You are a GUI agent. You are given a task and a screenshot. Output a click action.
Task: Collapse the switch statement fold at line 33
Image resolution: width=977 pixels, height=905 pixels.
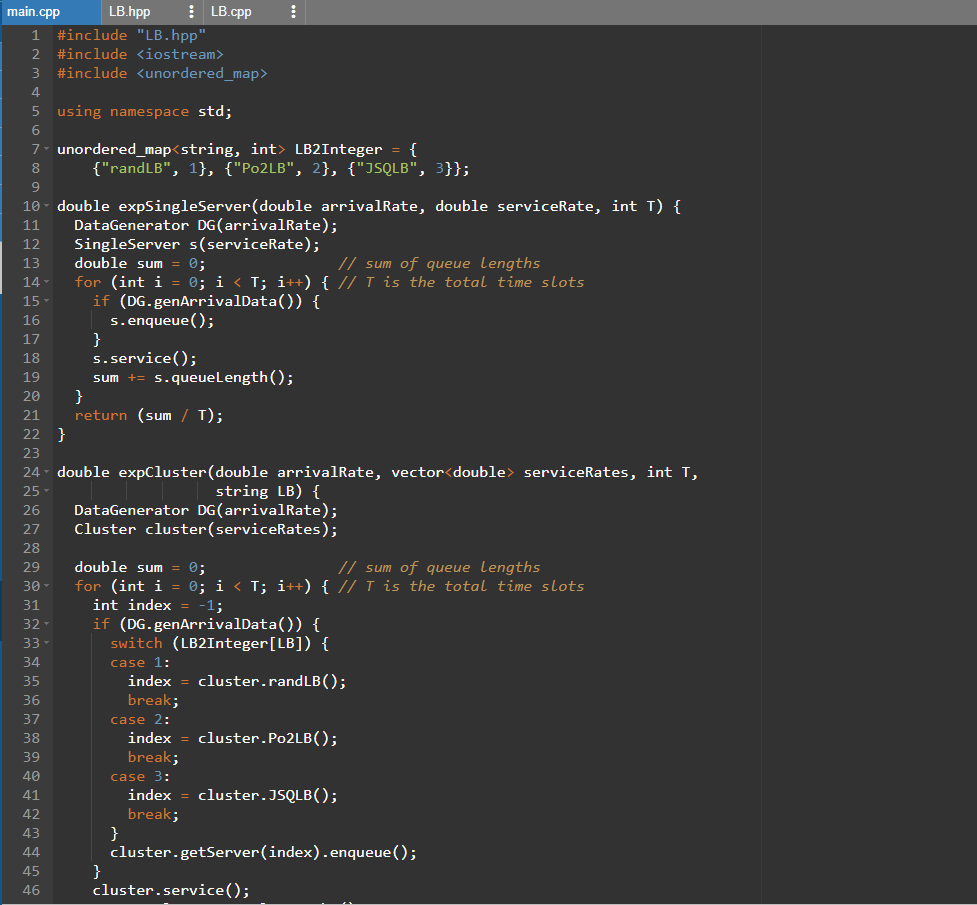click(47, 642)
